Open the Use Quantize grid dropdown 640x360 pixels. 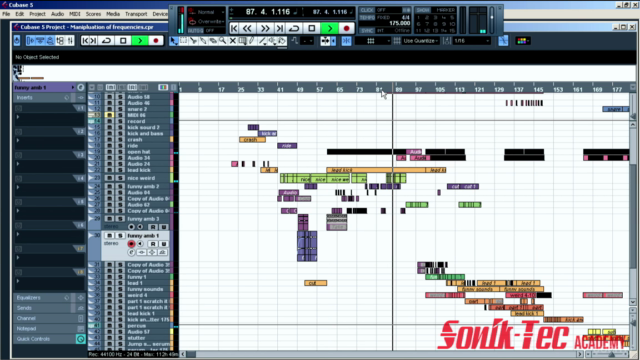click(420, 41)
